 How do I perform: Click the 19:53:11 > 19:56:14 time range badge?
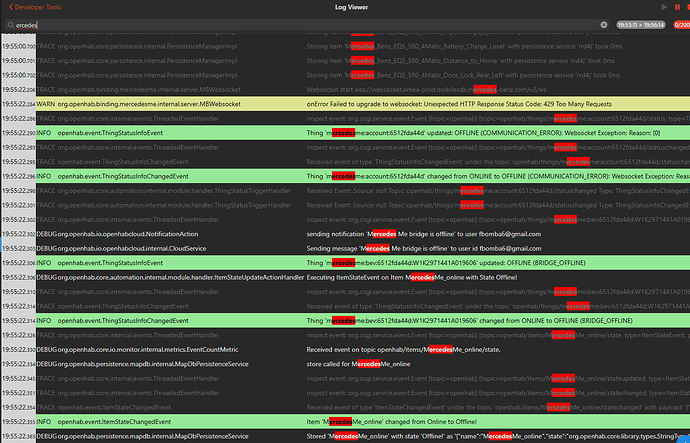pyautogui.click(x=641, y=25)
